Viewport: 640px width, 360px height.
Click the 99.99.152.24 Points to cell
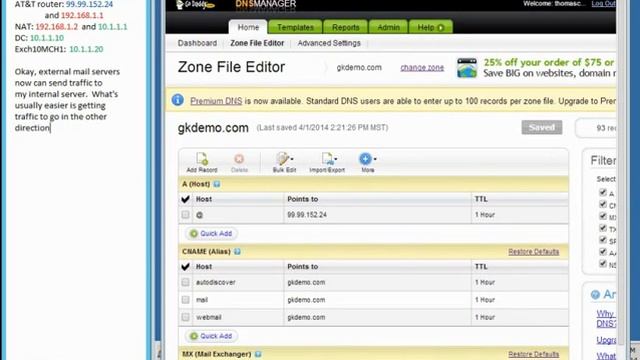(307, 215)
